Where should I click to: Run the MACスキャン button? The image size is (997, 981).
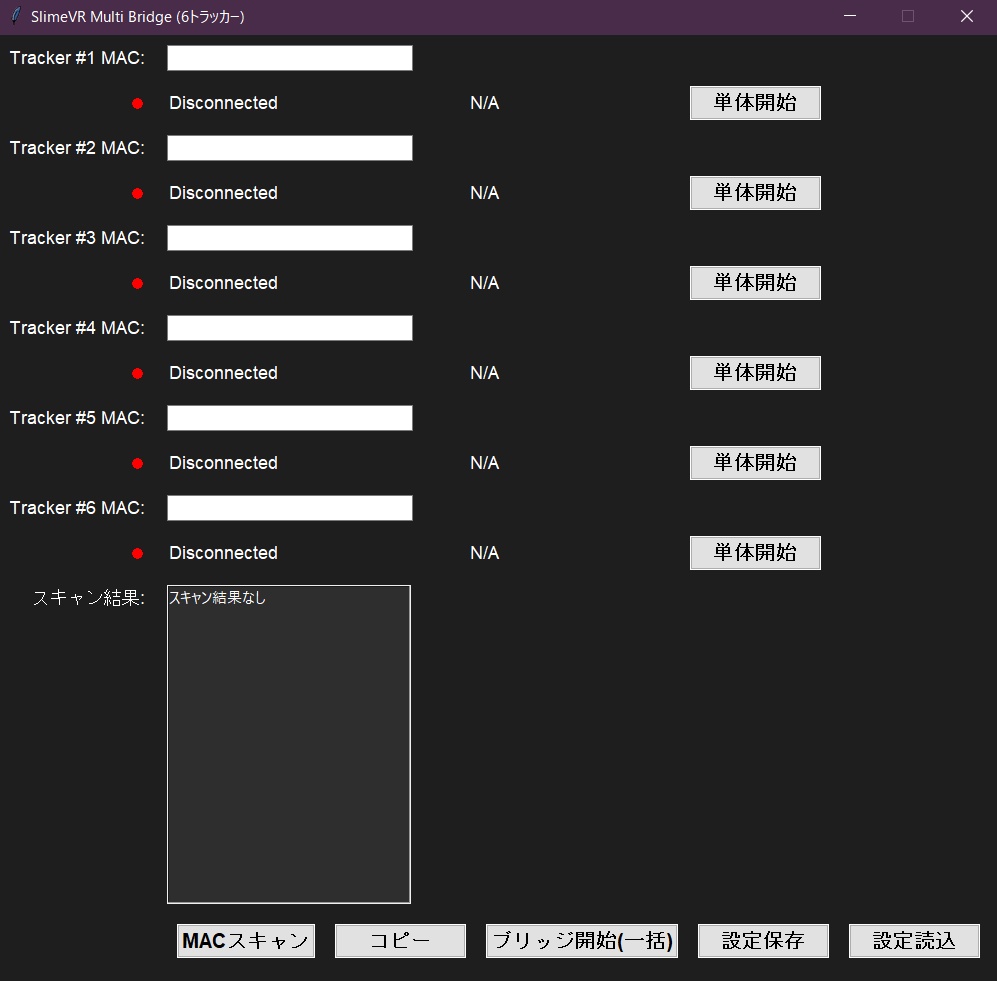(x=245, y=941)
